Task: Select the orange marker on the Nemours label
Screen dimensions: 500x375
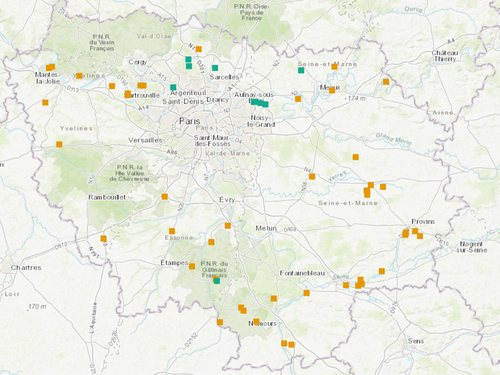Action: (x=256, y=321)
